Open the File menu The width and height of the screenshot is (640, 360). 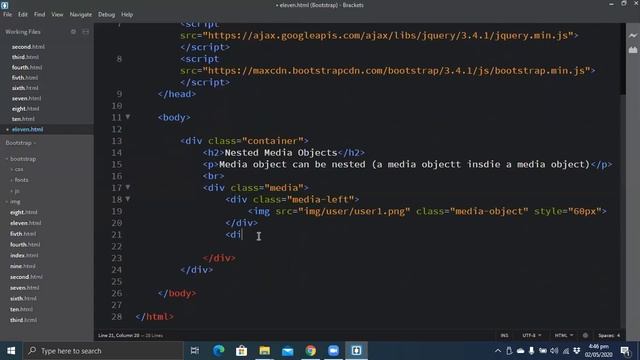[x=7, y=14]
